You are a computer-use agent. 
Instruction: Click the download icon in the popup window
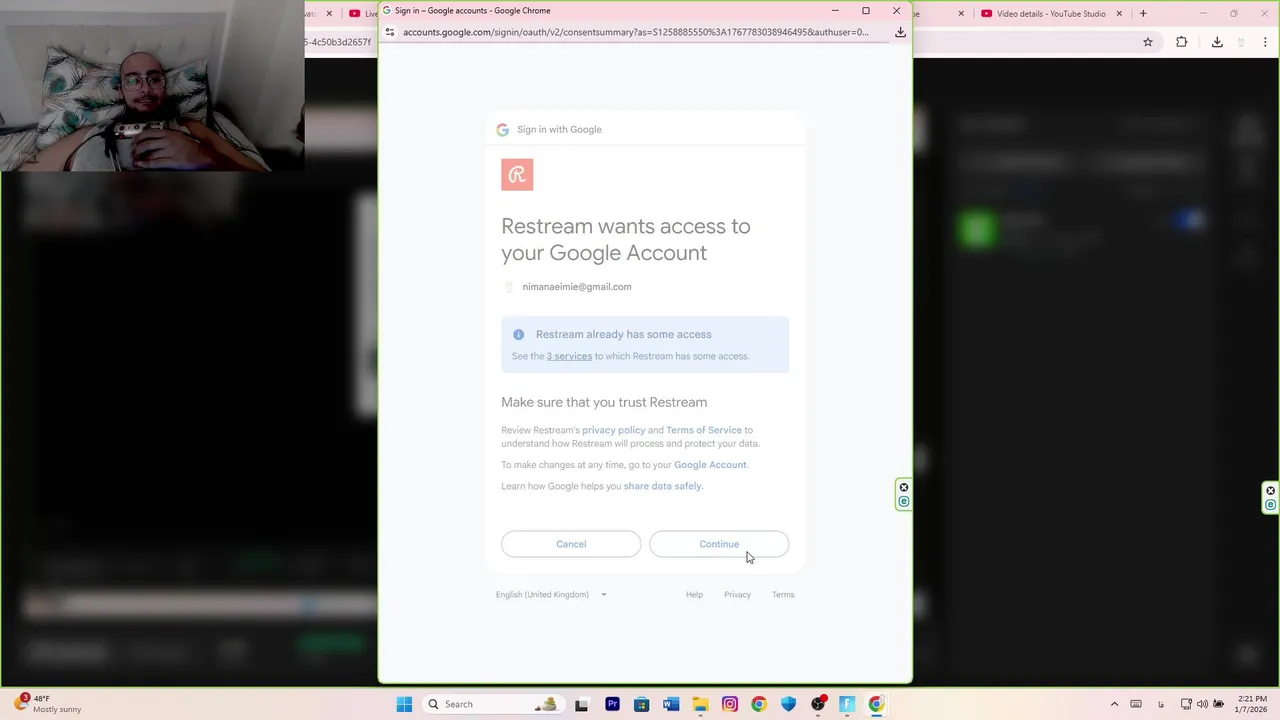pos(900,32)
